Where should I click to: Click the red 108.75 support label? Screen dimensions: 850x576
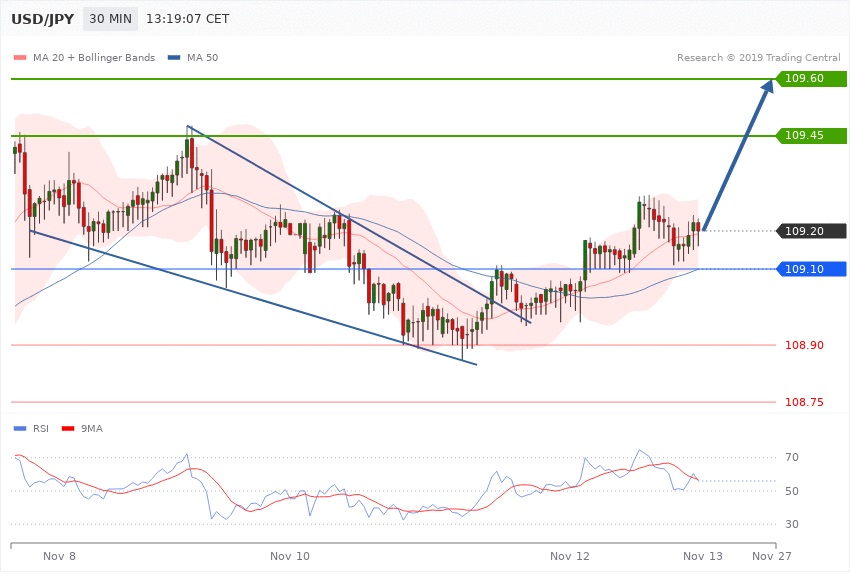click(x=804, y=402)
